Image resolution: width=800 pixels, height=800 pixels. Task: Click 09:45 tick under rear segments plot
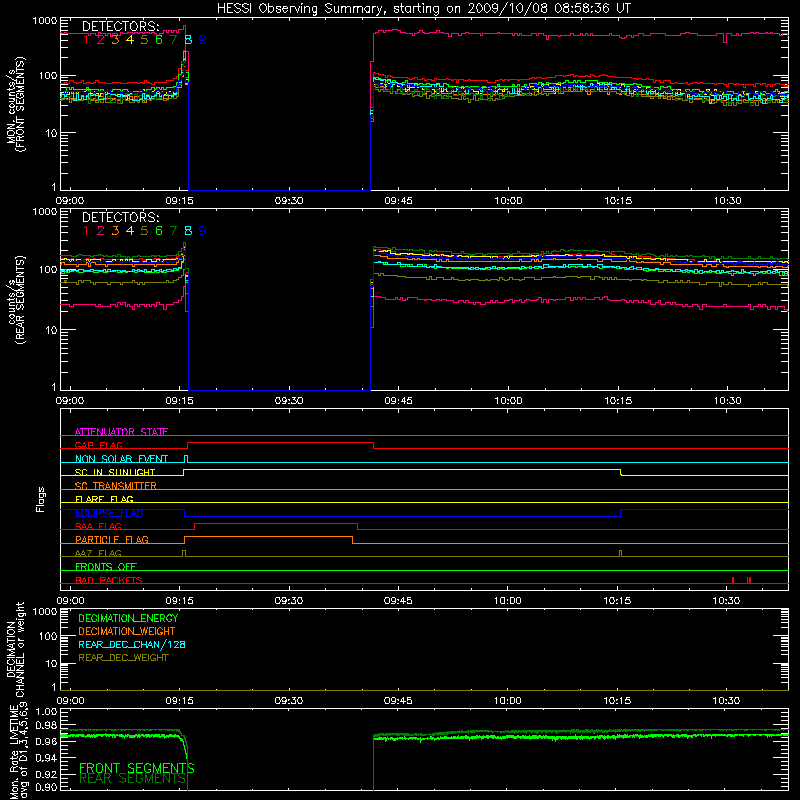(398, 401)
